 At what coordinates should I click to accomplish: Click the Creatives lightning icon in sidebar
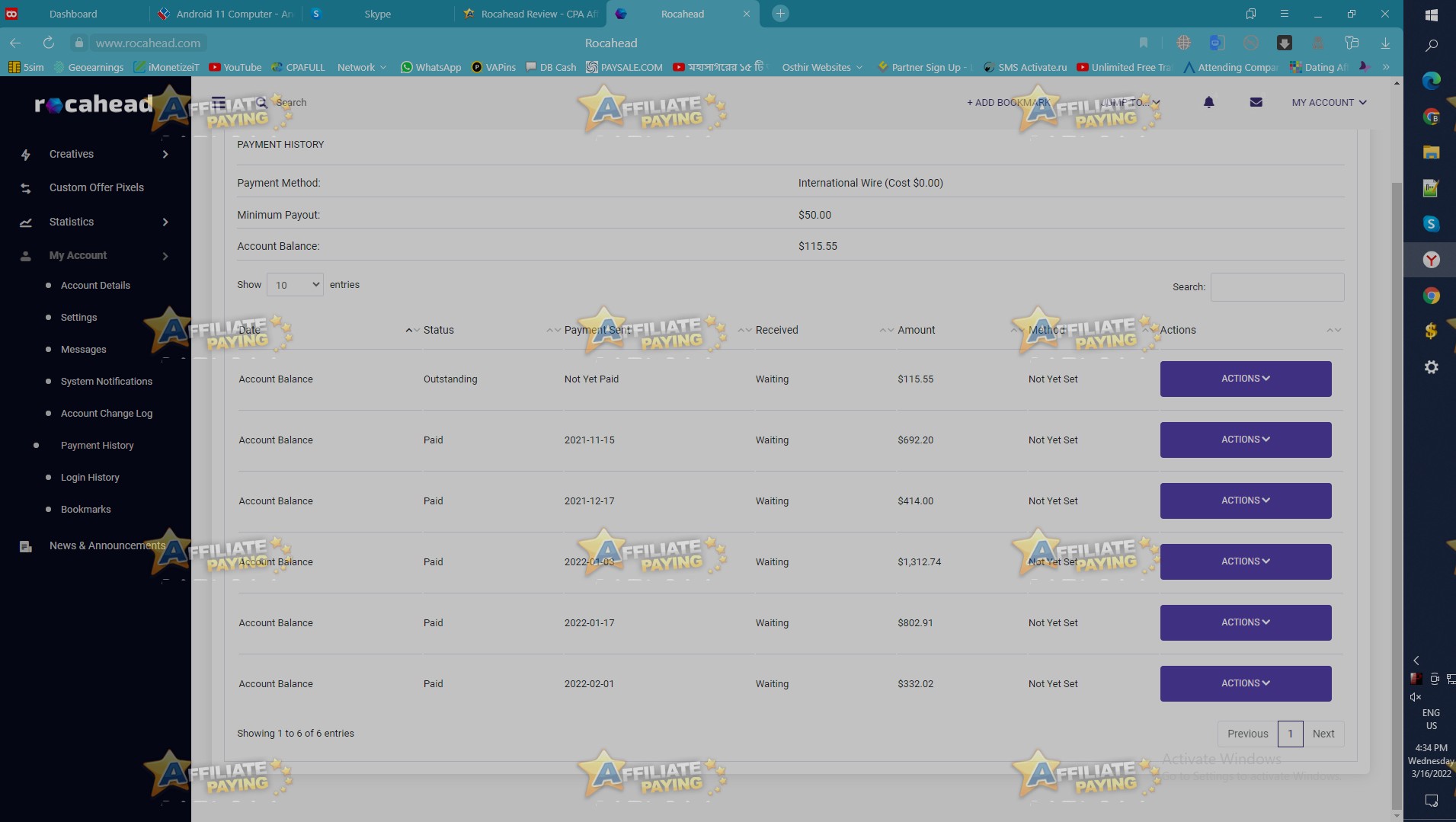(26, 155)
